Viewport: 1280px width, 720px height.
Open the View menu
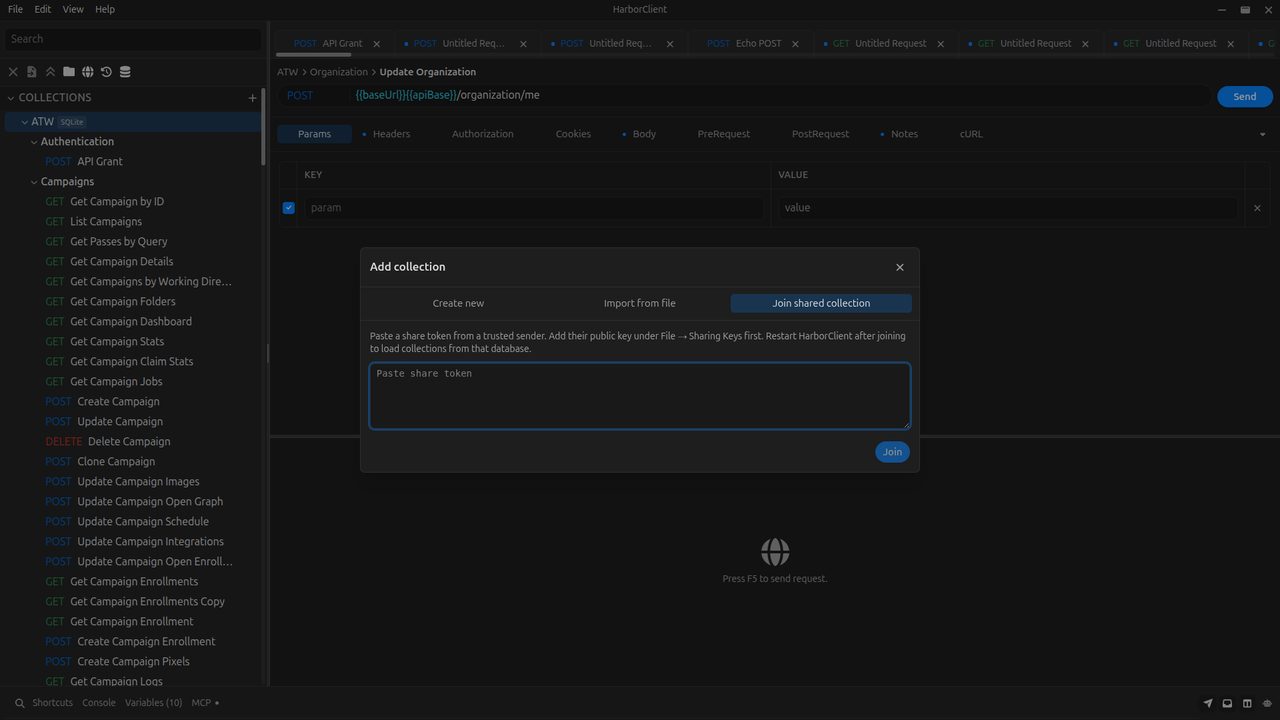click(73, 9)
